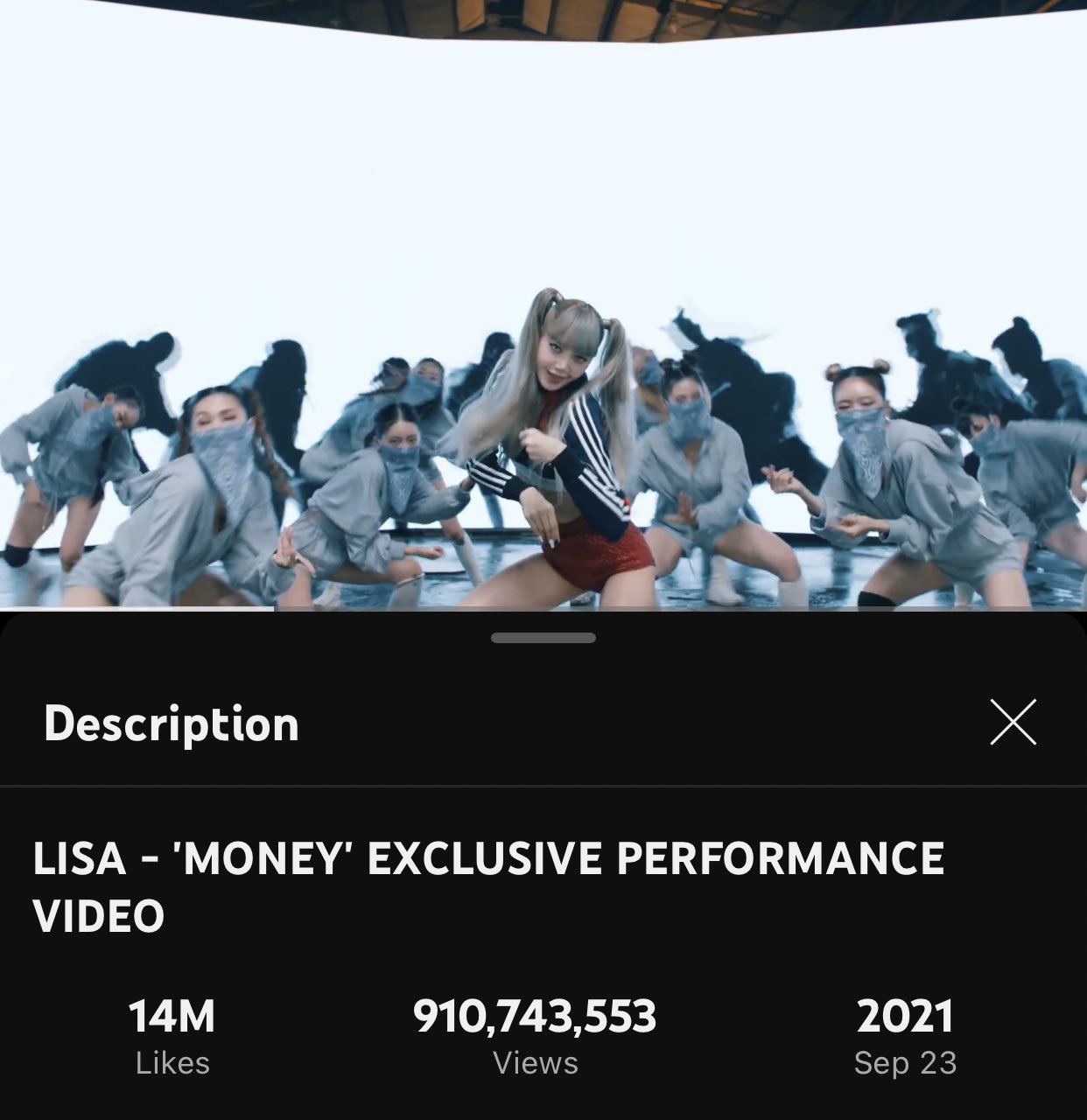Click 'EXCLUSIVE PERFORMANCE' in the title
This screenshot has height=1120, width=1087.
coord(656,858)
